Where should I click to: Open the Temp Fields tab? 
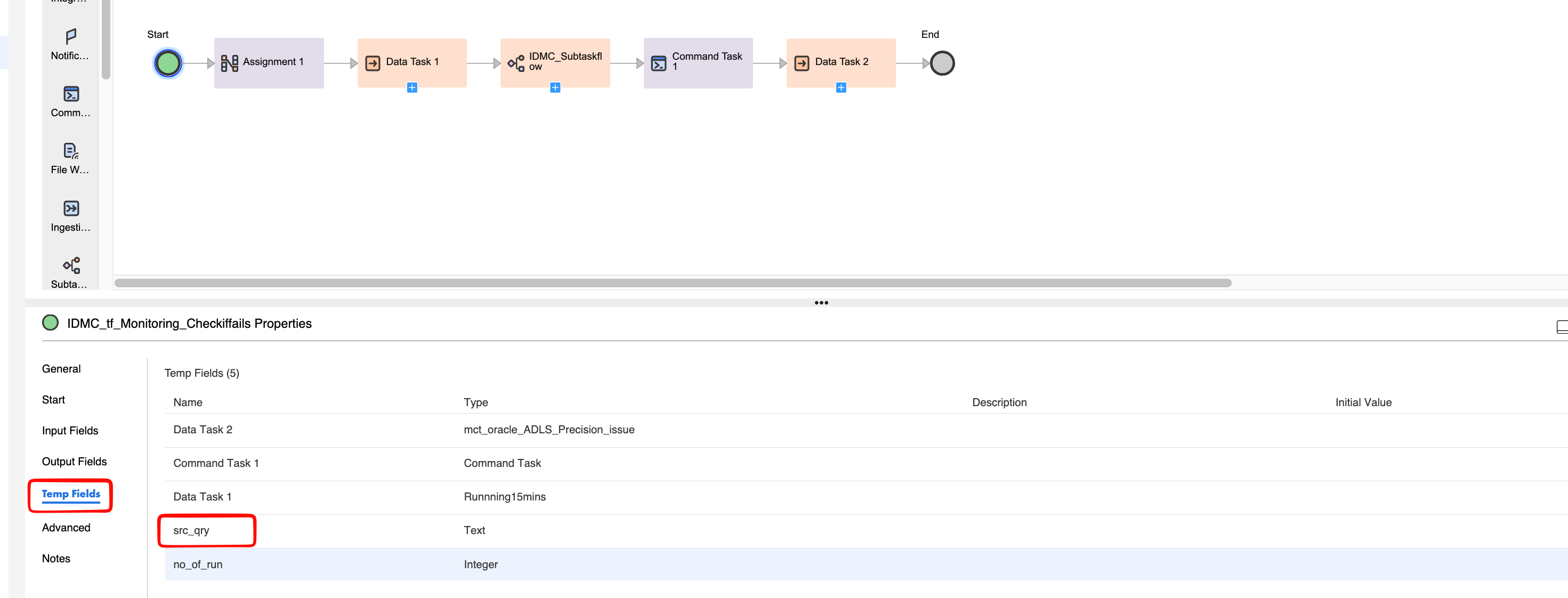tap(70, 494)
